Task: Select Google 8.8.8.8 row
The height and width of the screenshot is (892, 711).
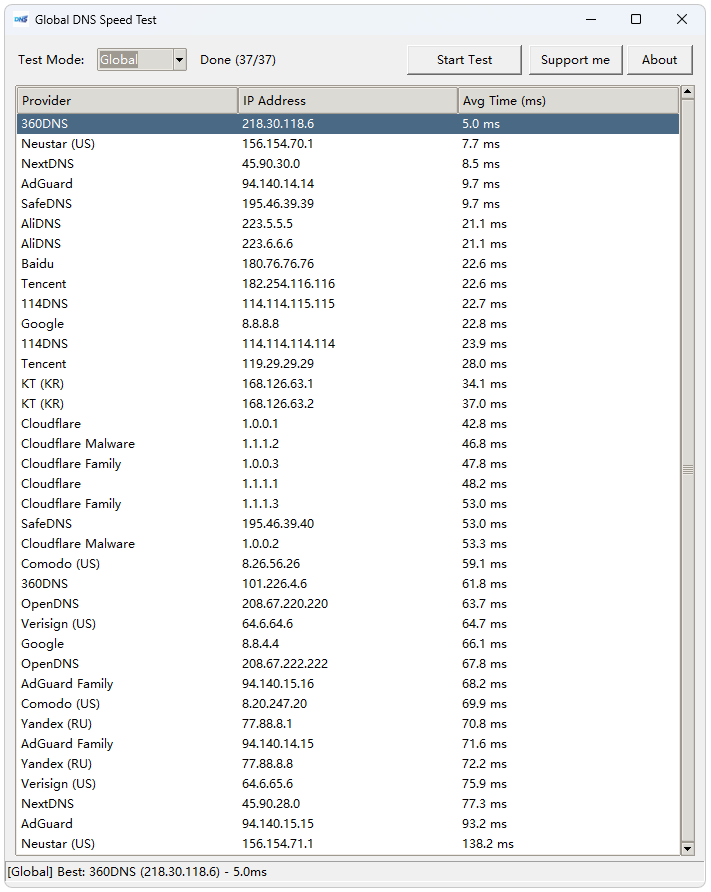Action: [348, 324]
